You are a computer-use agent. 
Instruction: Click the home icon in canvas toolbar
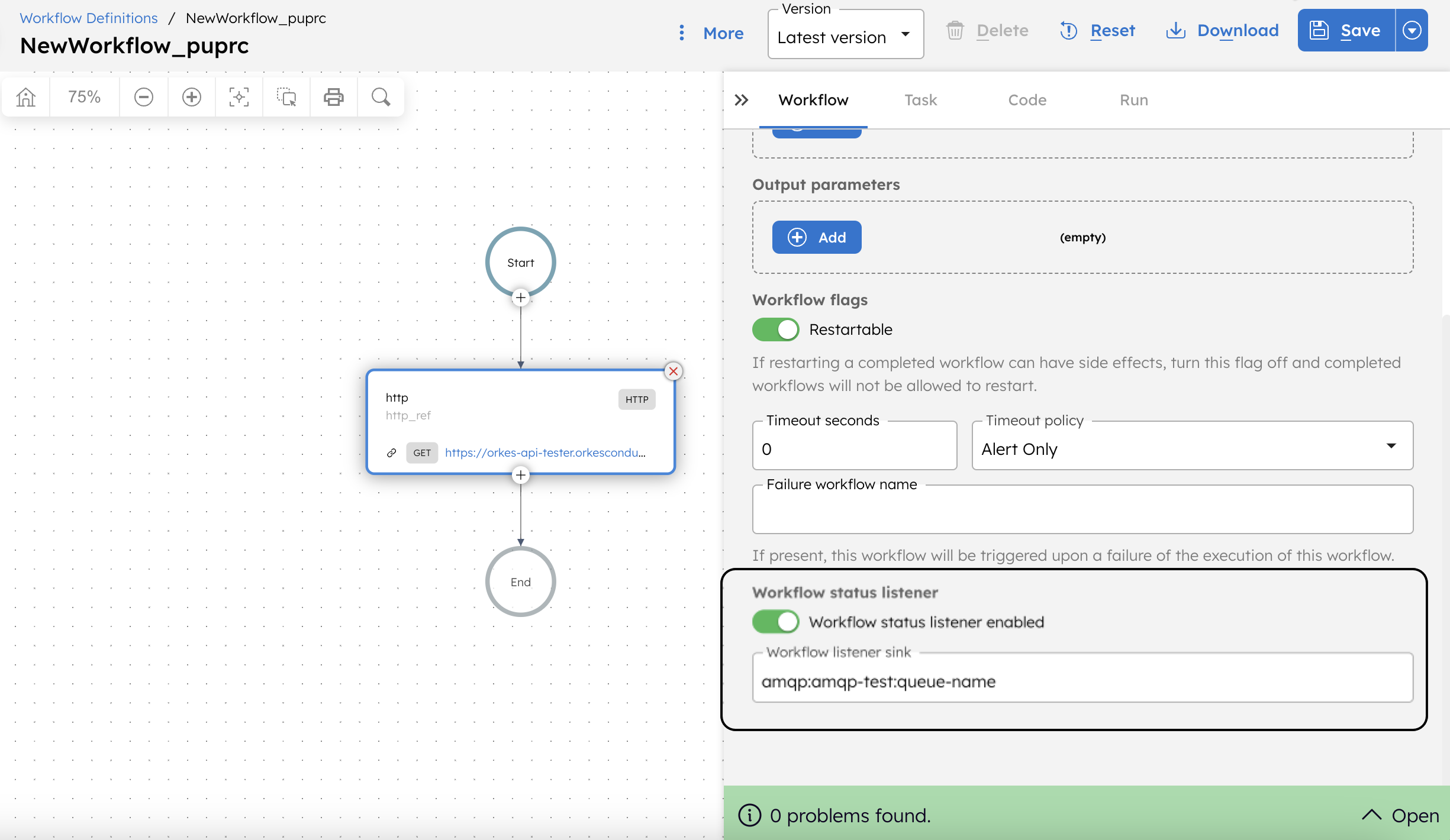[26, 96]
